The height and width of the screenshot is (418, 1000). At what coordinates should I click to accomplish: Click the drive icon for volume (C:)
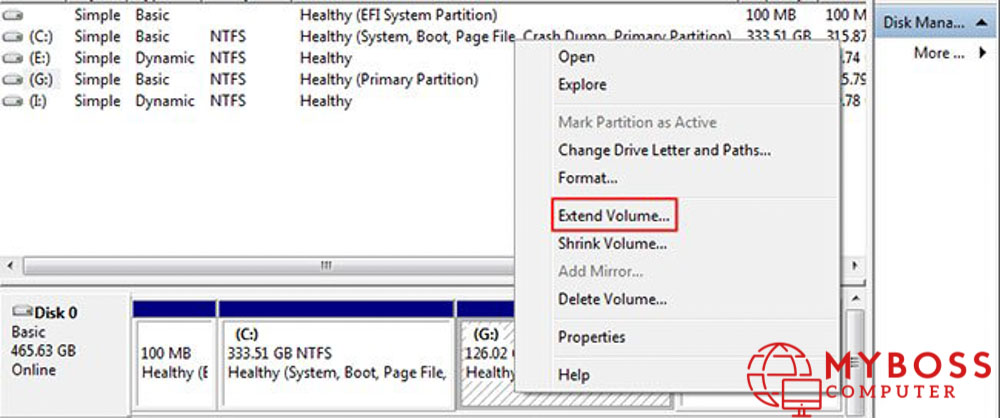[x=13, y=37]
